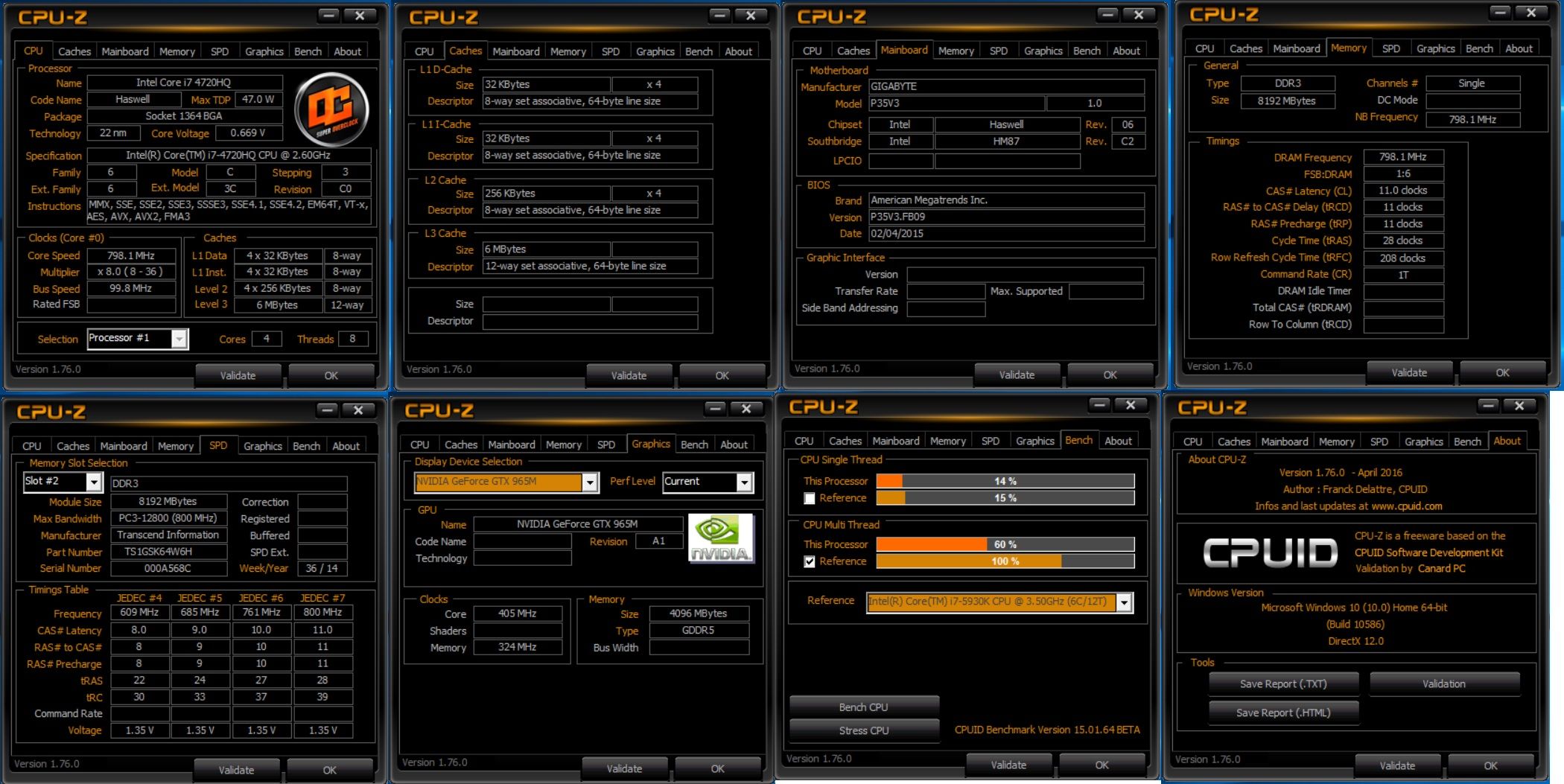
Task: Minimize the SPD tab CPU-Z window
Action: point(327,410)
